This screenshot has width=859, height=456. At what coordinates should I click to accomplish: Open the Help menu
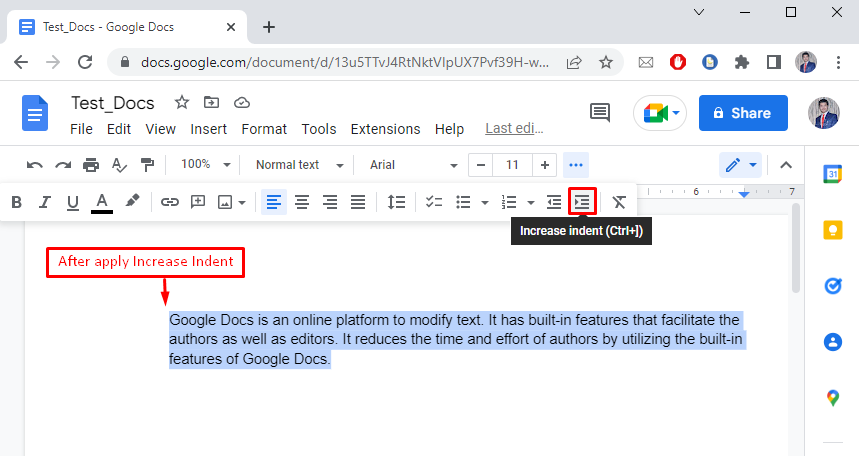pos(449,129)
